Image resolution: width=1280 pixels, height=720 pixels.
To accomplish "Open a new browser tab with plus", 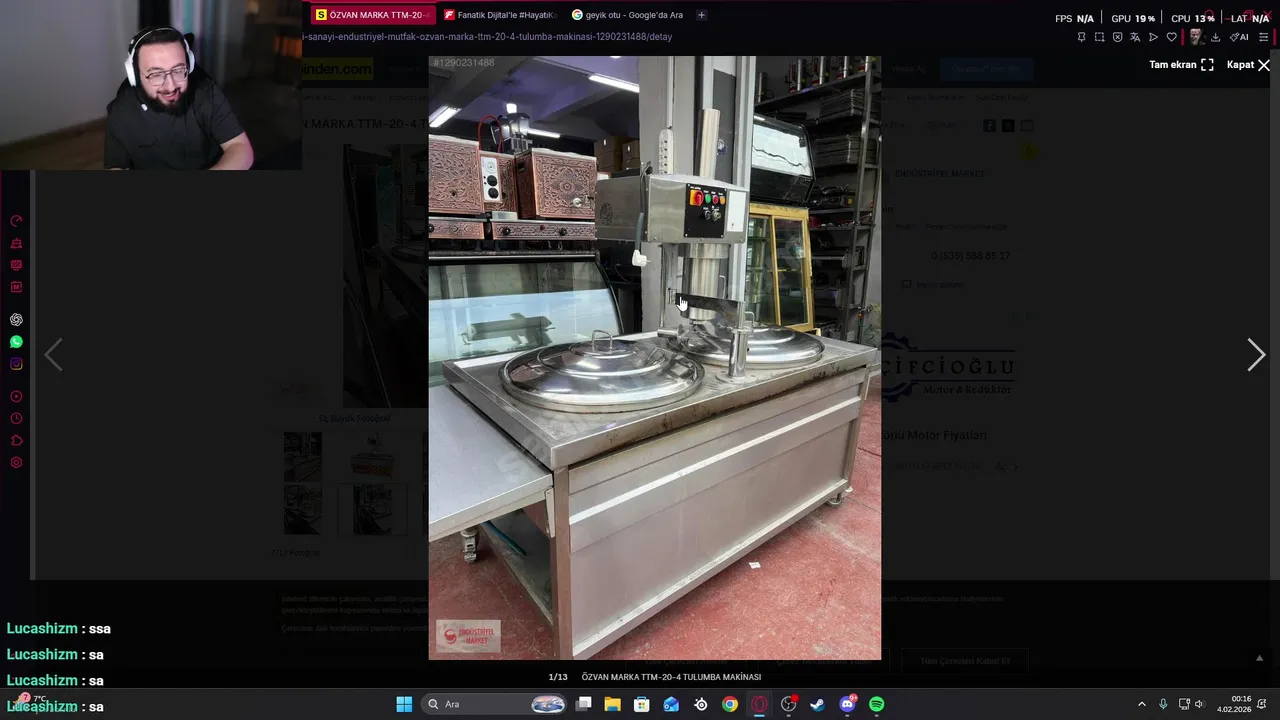I will click(701, 15).
